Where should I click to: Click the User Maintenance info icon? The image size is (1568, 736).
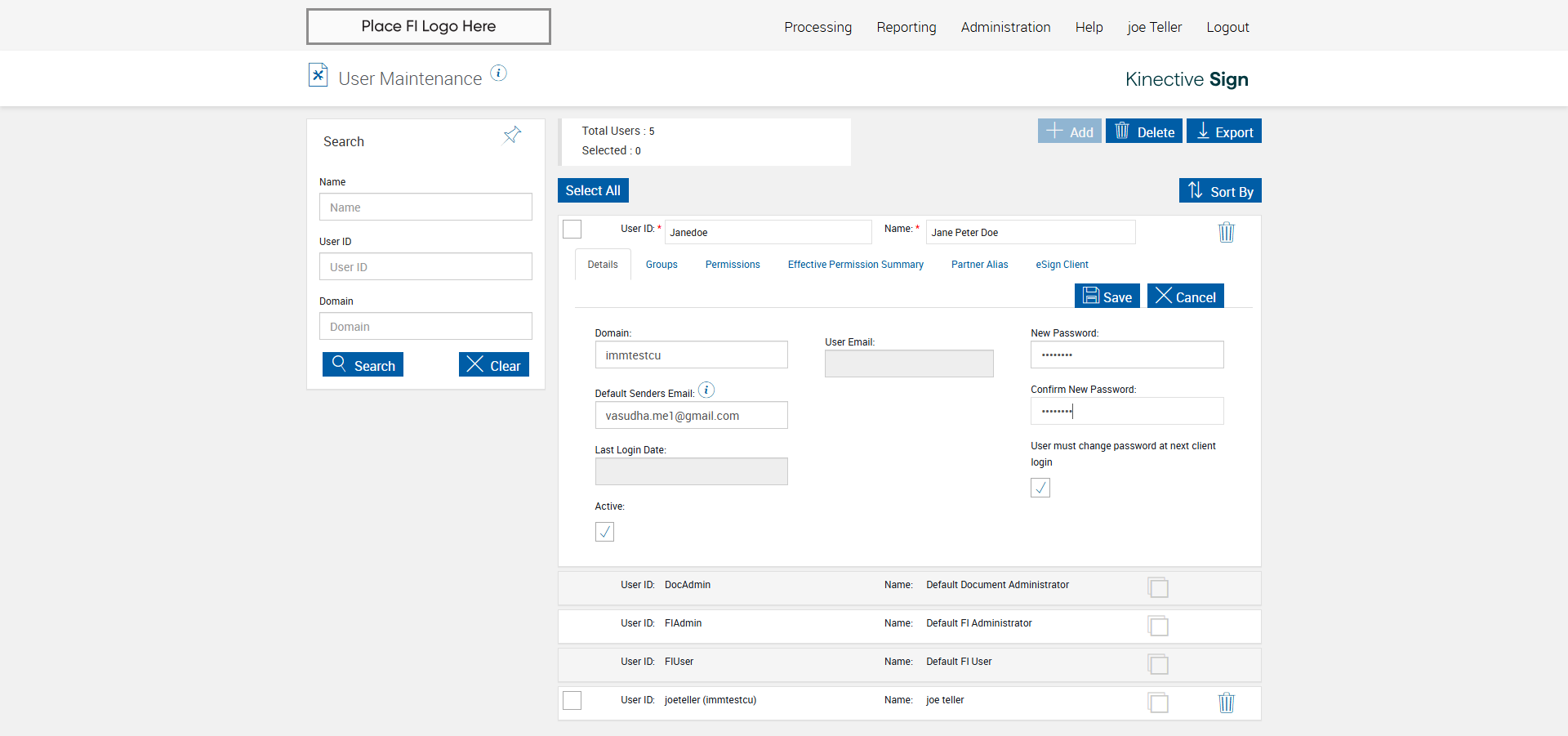click(x=498, y=74)
